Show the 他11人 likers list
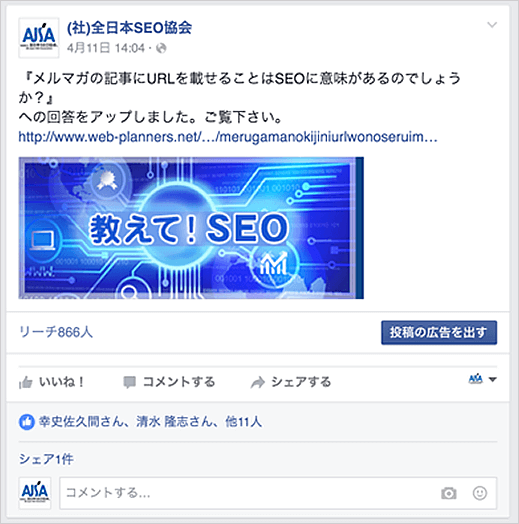 click(243, 422)
